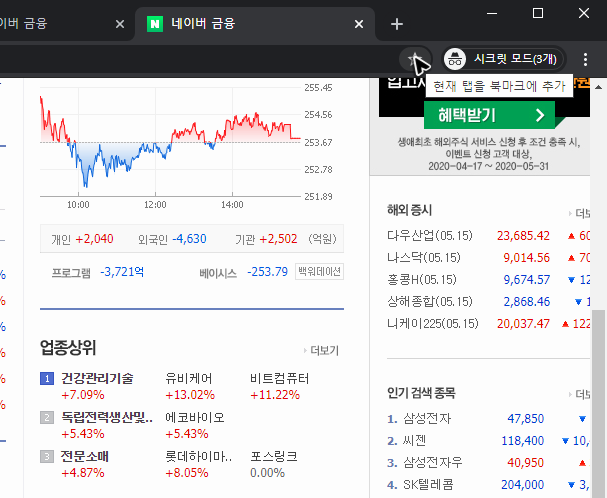Close the active 네이버 금융 tab
This screenshot has height=498, width=607.
click(359, 24)
